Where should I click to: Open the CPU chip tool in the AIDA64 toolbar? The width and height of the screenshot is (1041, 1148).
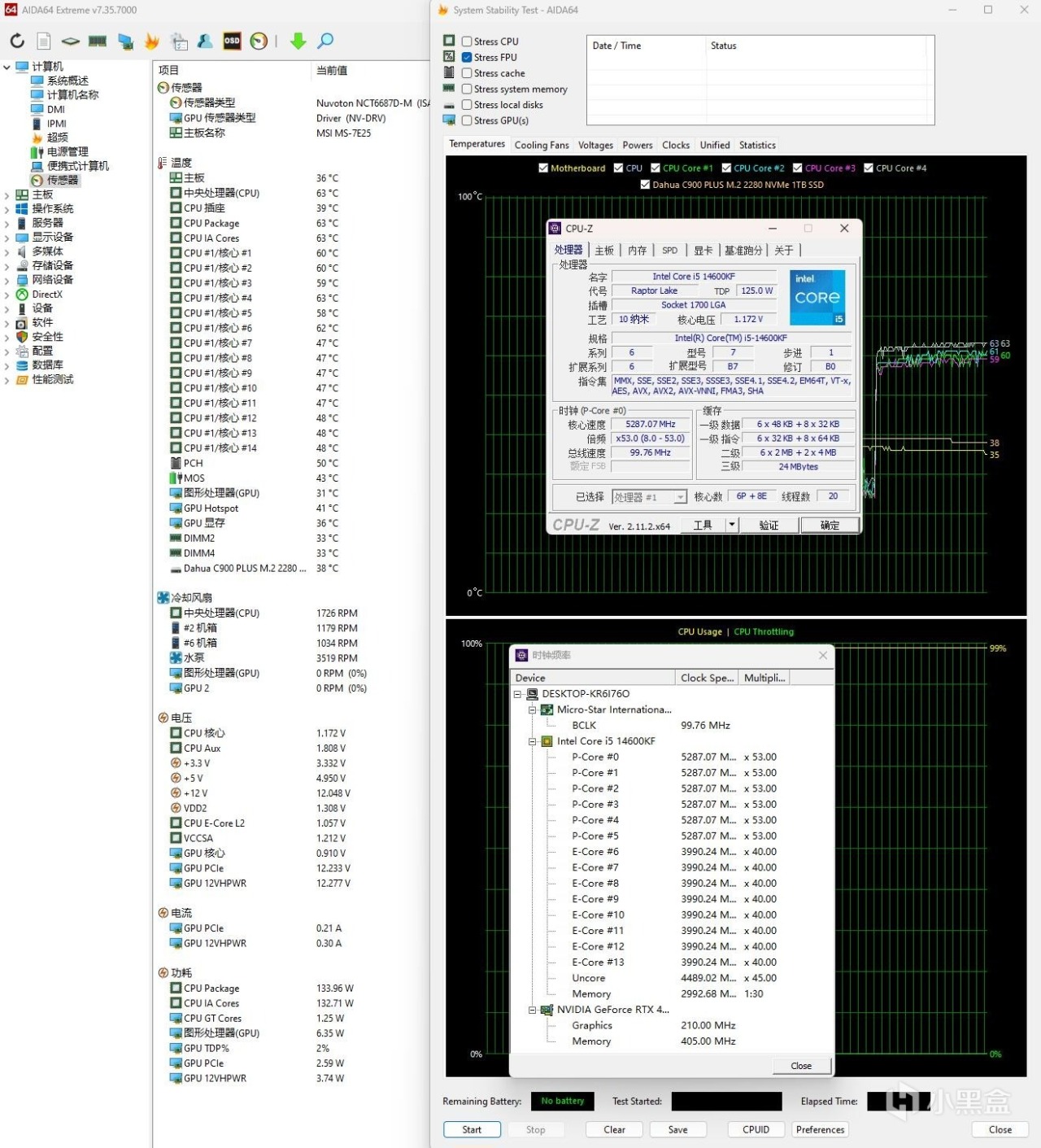coord(71,41)
